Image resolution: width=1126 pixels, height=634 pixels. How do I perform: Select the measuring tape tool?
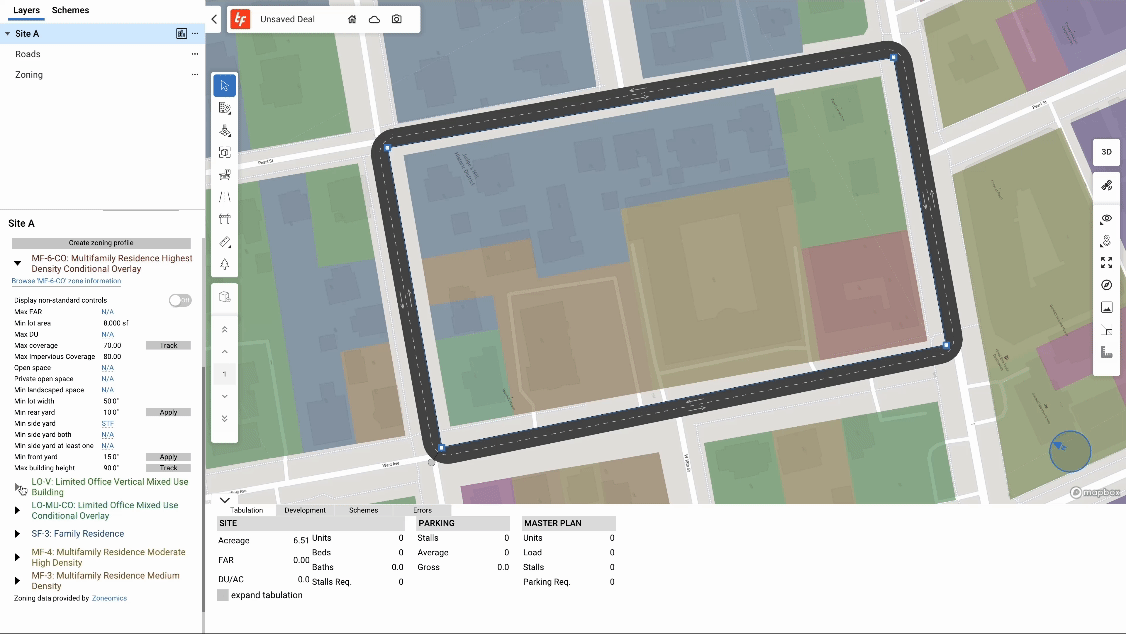click(224, 240)
